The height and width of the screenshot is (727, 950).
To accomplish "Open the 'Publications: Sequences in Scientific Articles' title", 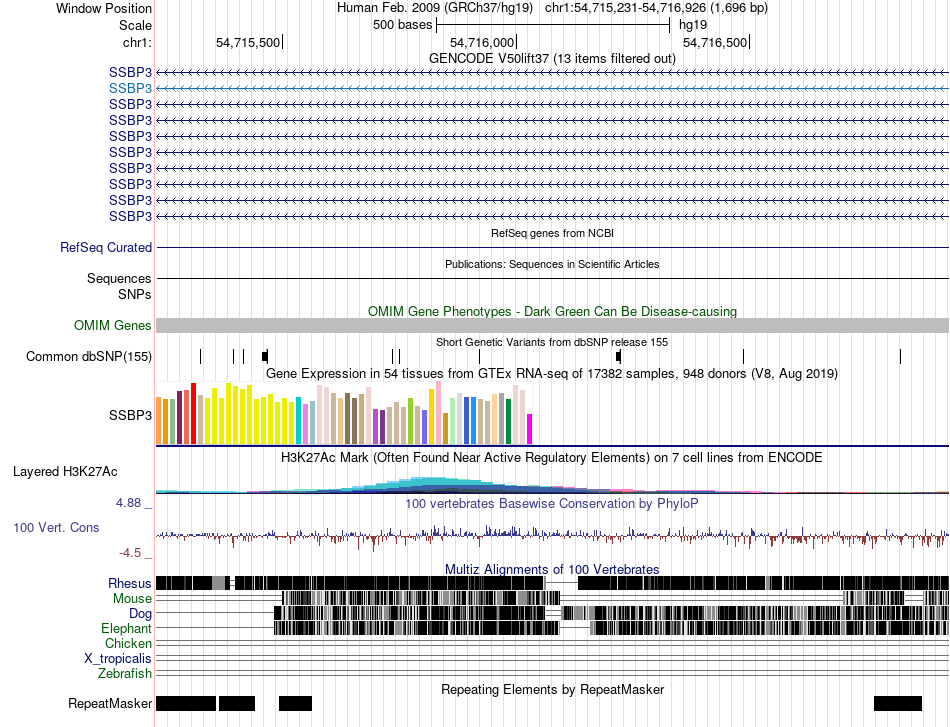I will 552,264.
